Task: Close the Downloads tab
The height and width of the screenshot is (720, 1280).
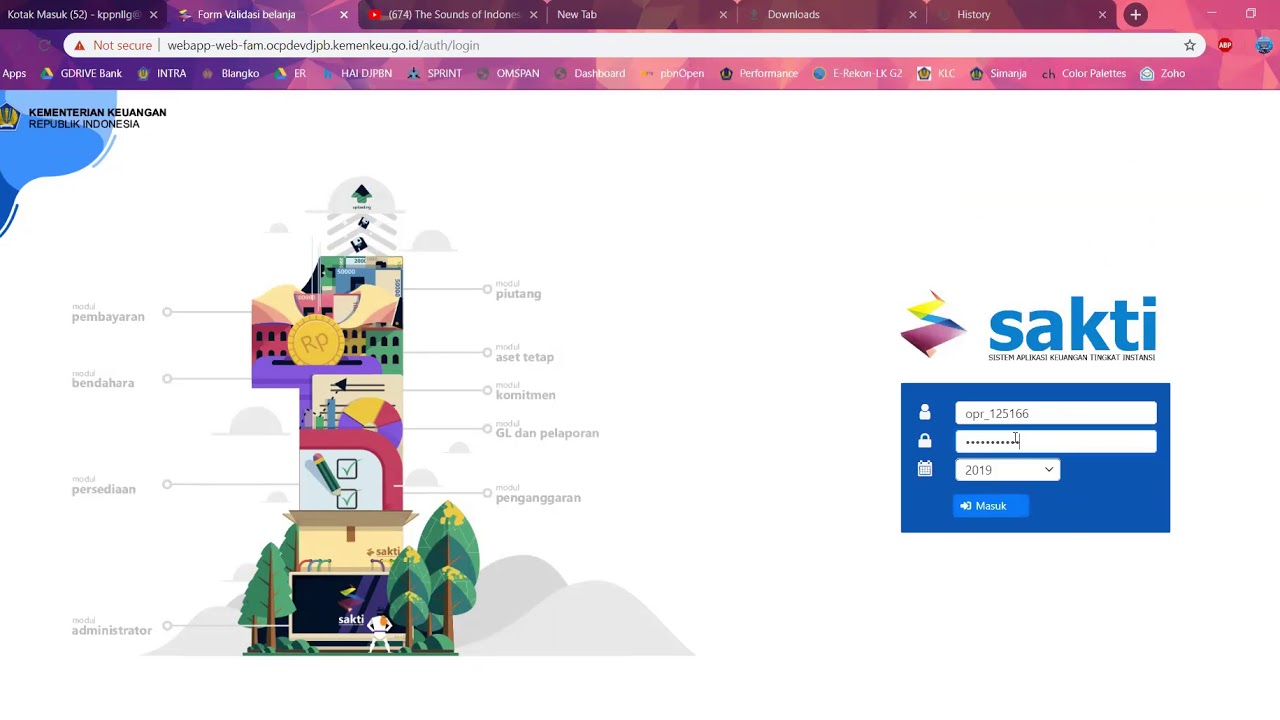Action: (913, 15)
